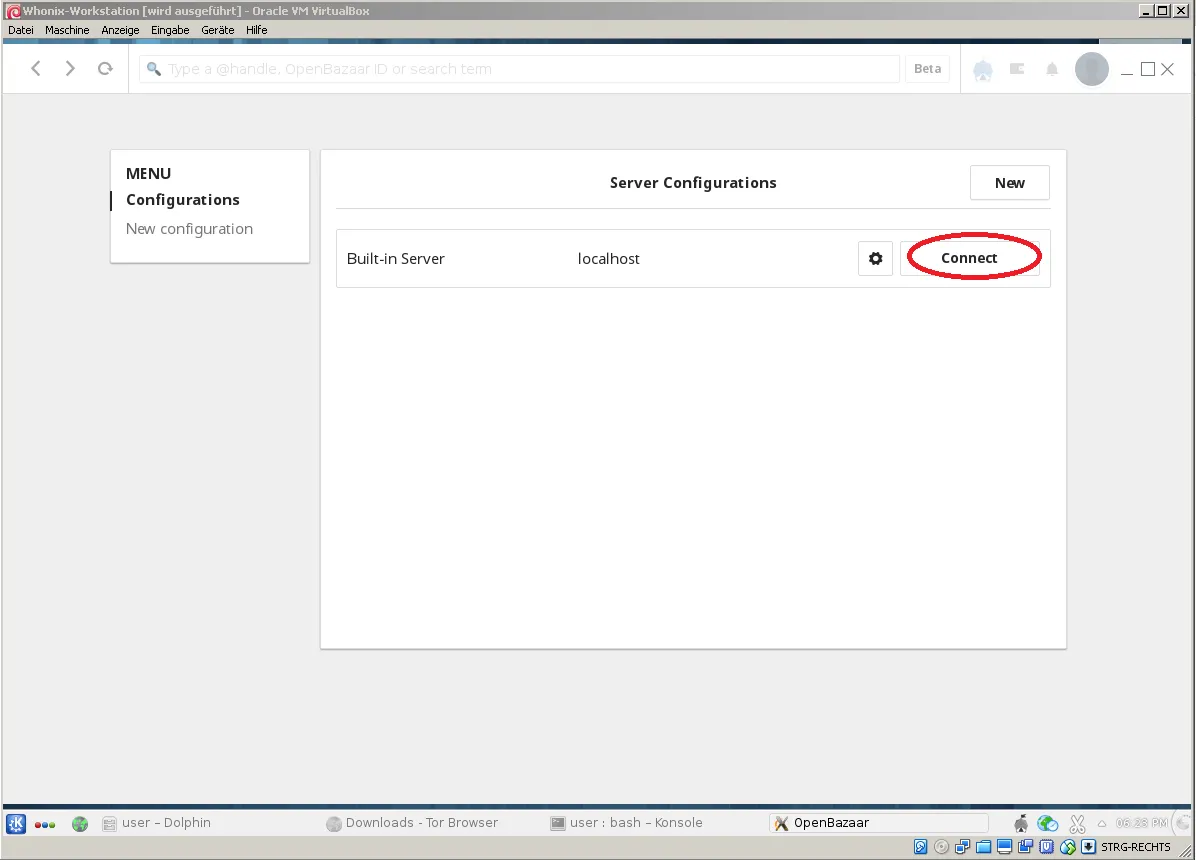Click the Built-in Server name text

pos(395,259)
